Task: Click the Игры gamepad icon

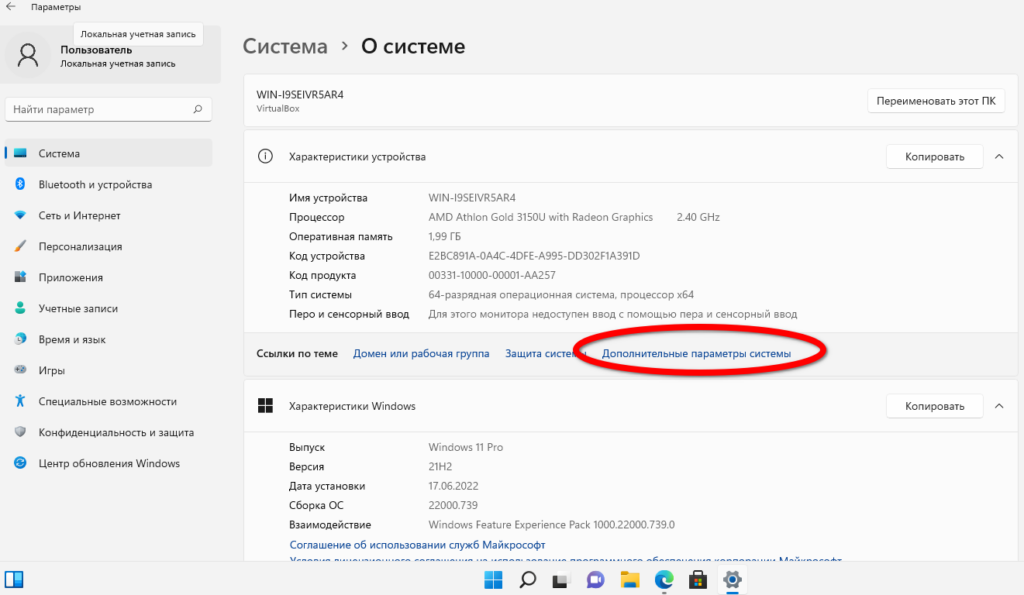Action: point(20,370)
